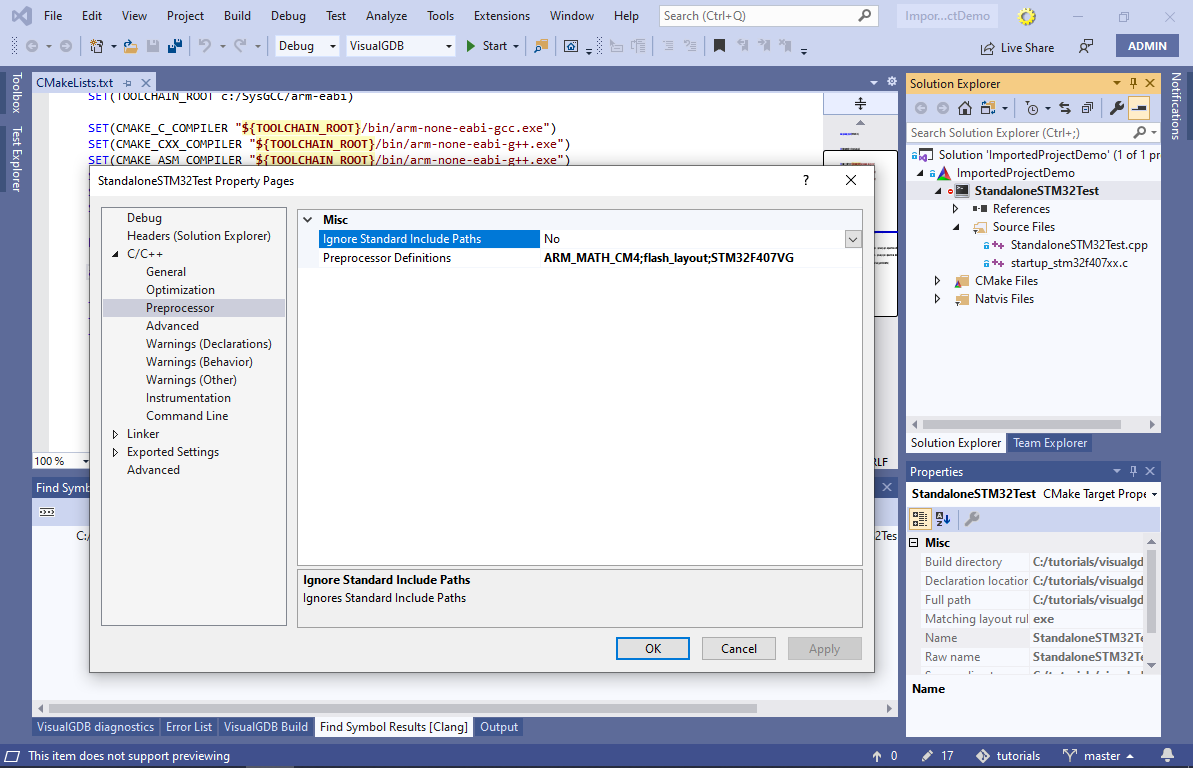Screen dimensions: 1193x768
Task: Click OK in the Property Pages dialog
Action: click(653, 648)
